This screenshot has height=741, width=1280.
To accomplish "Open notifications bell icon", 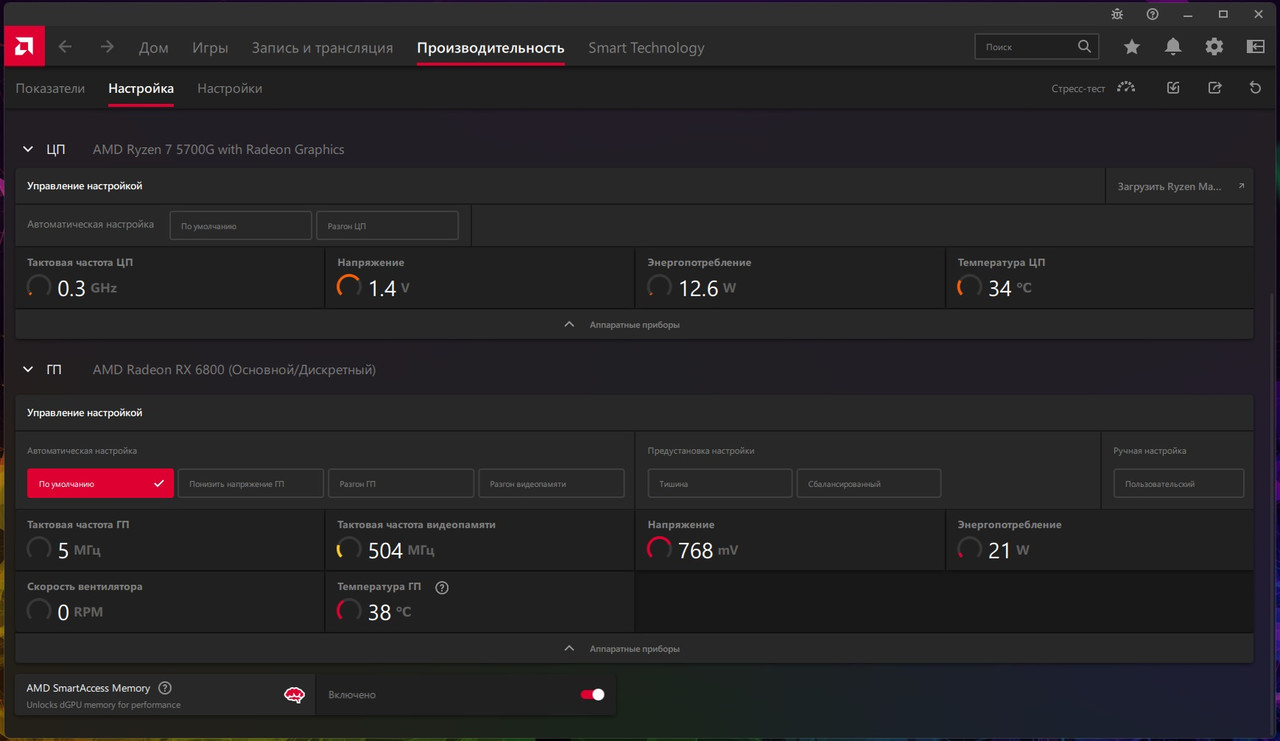I will pos(1173,47).
